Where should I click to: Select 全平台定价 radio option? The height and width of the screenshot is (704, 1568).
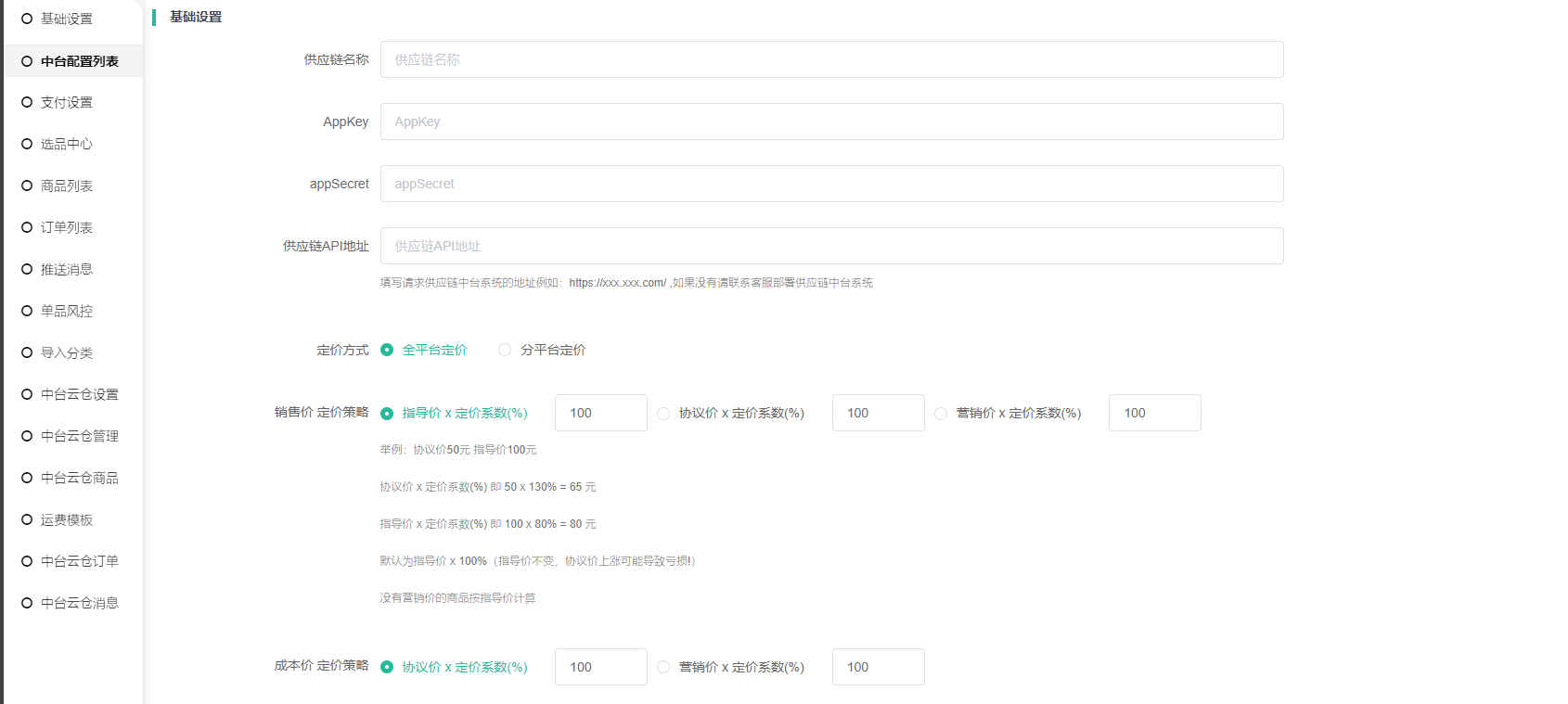pos(387,350)
